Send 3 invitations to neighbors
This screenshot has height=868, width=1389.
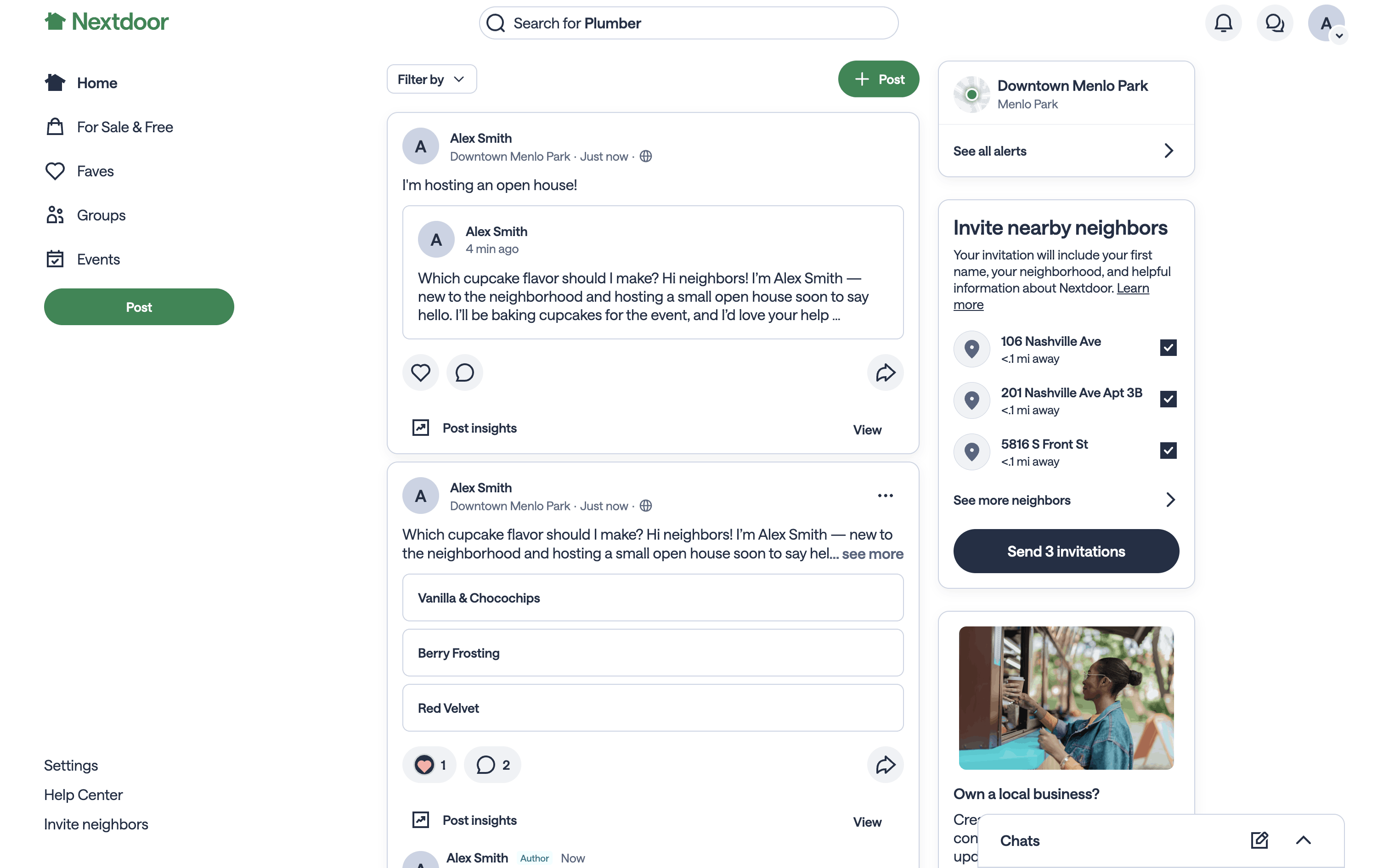pyautogui.click(x=1066, y=551)
